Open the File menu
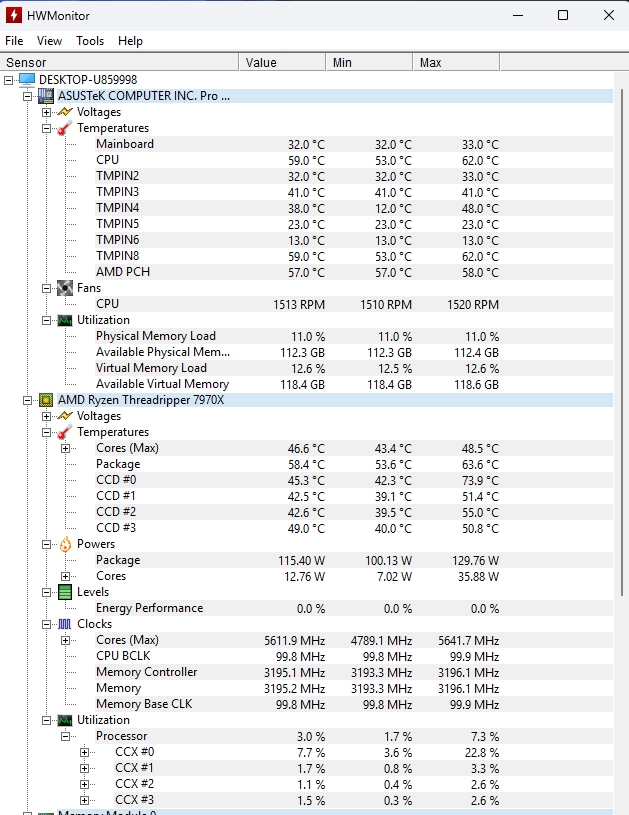The image size is (629, 815). (14, 41)
